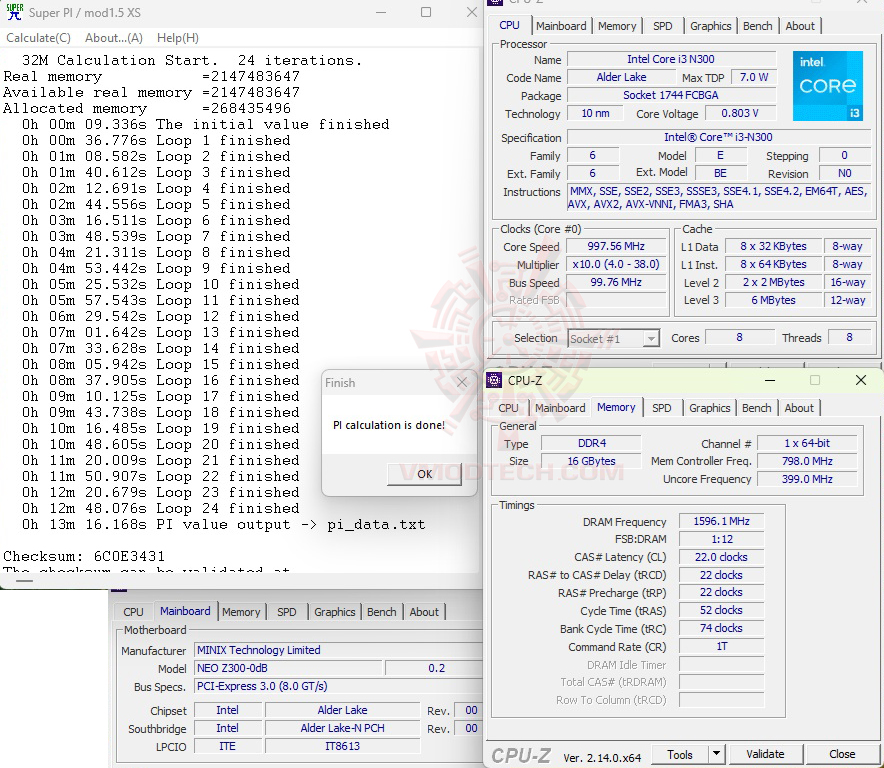Click the Checksum: 6C0E3431 line
The height and width of the screenshot is (768, 884).
point(84,557)
